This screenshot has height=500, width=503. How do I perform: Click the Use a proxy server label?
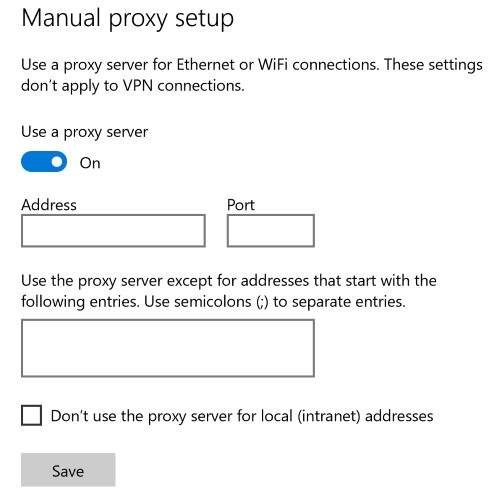(x=85, y=132)
